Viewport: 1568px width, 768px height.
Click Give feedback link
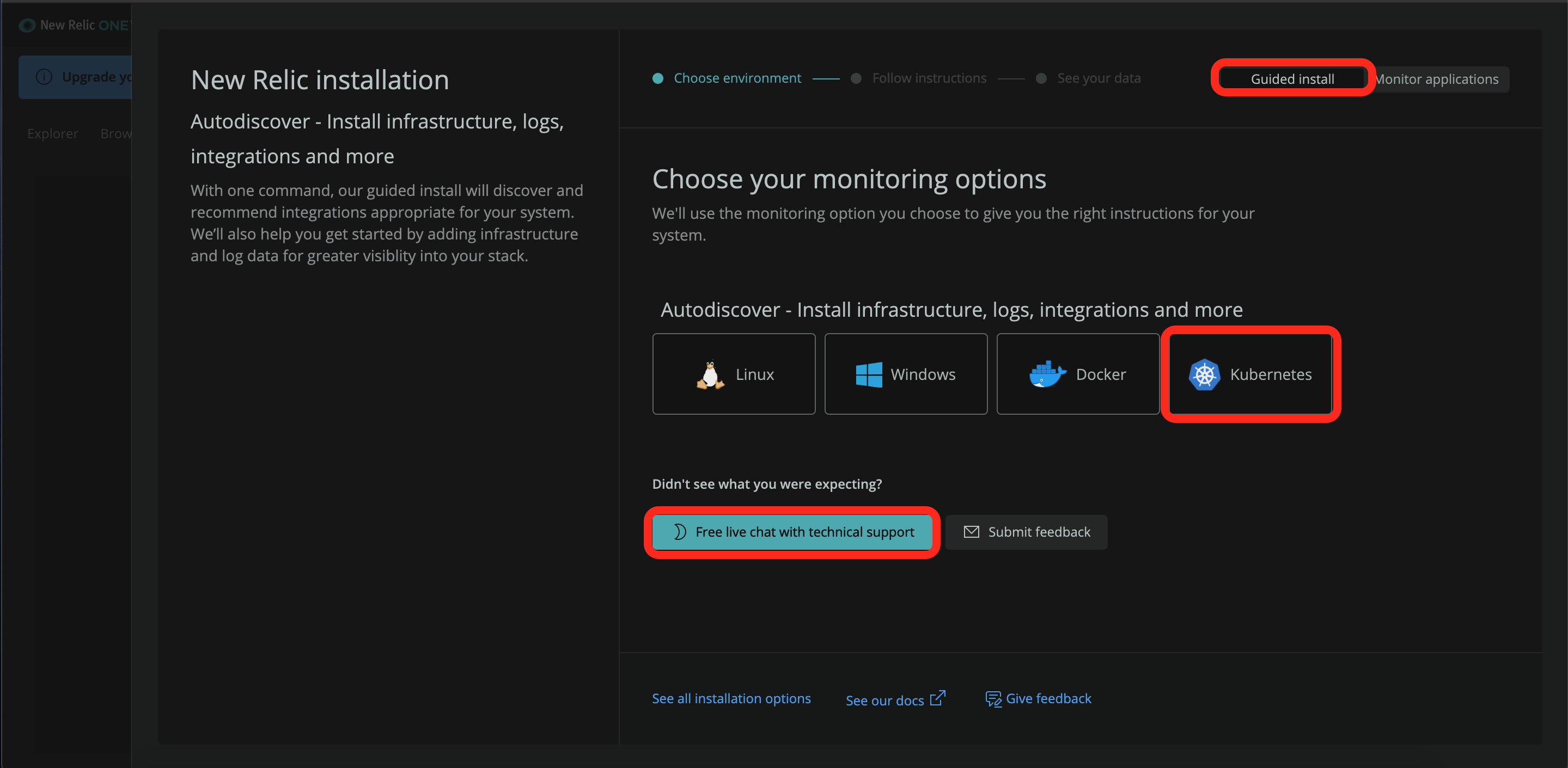[1039, 699]
